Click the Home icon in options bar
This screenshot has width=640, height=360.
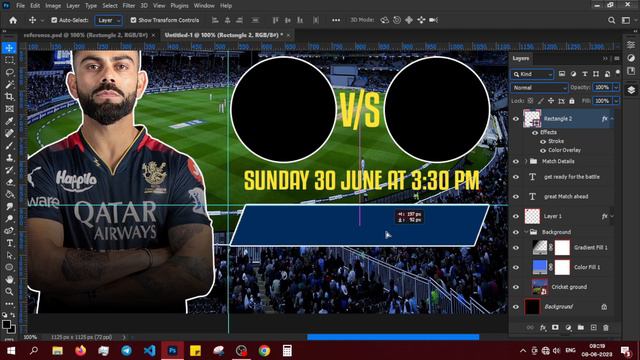click(13, 20)
